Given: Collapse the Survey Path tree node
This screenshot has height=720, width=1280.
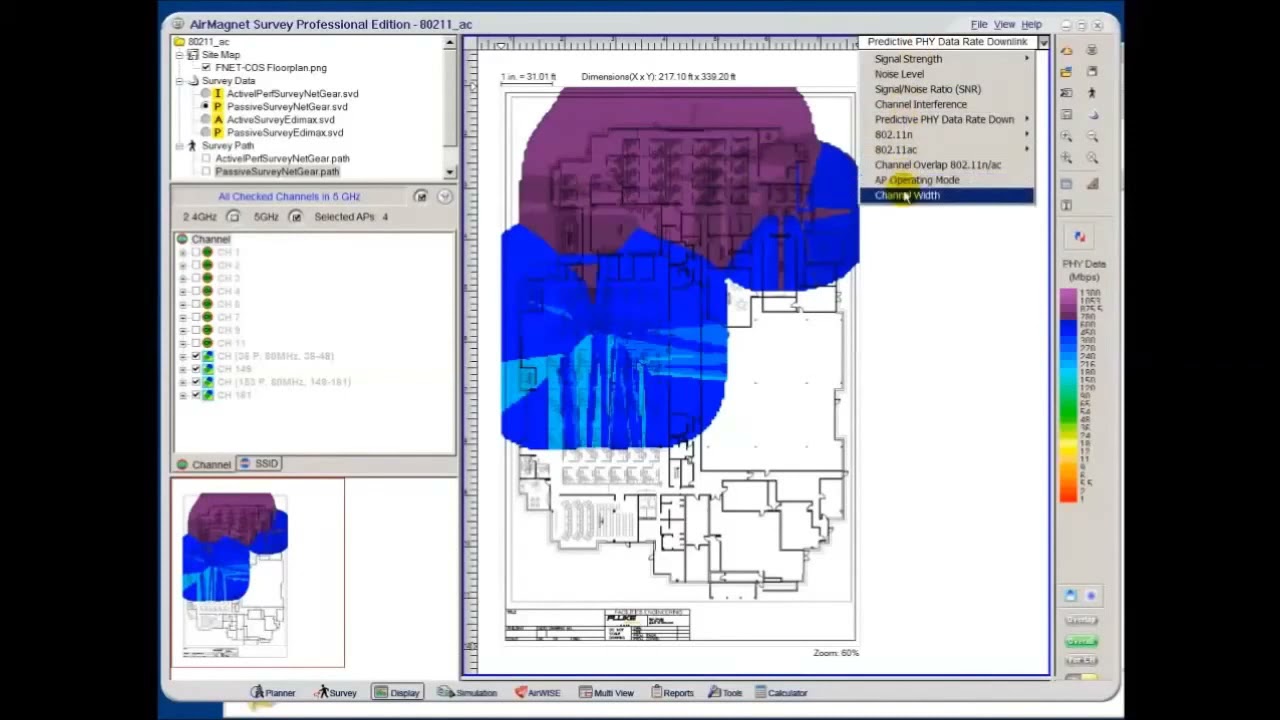Looking at the screenshot, I should coord(181,146).
